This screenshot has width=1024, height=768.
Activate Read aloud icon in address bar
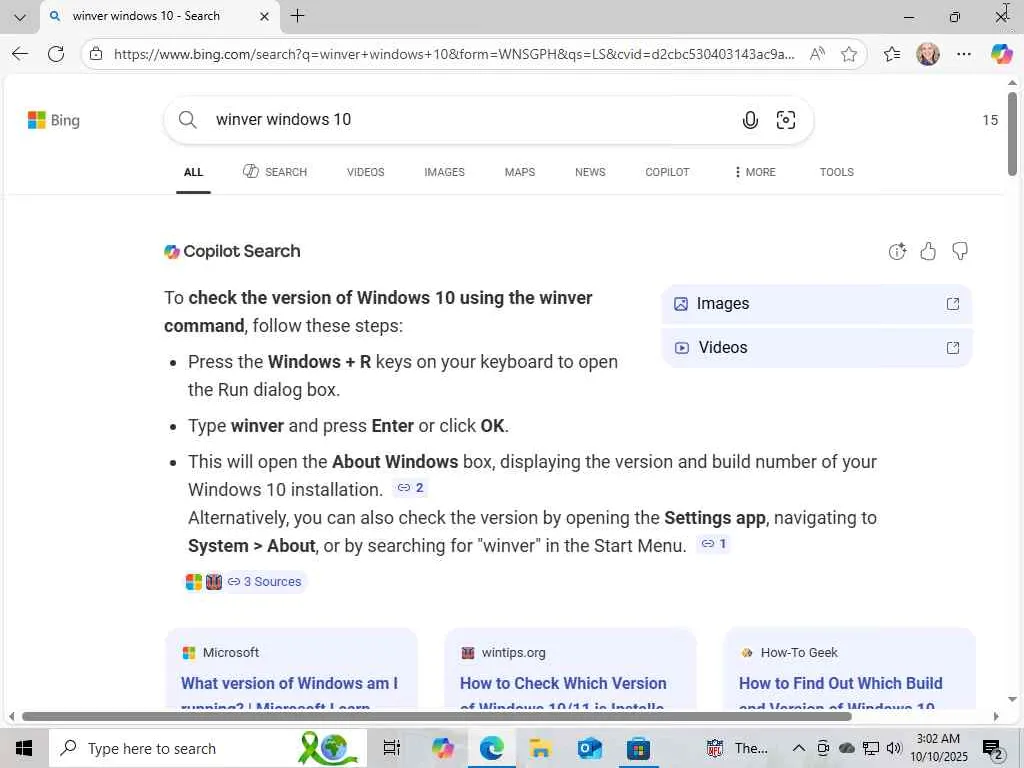pos(816,54)
